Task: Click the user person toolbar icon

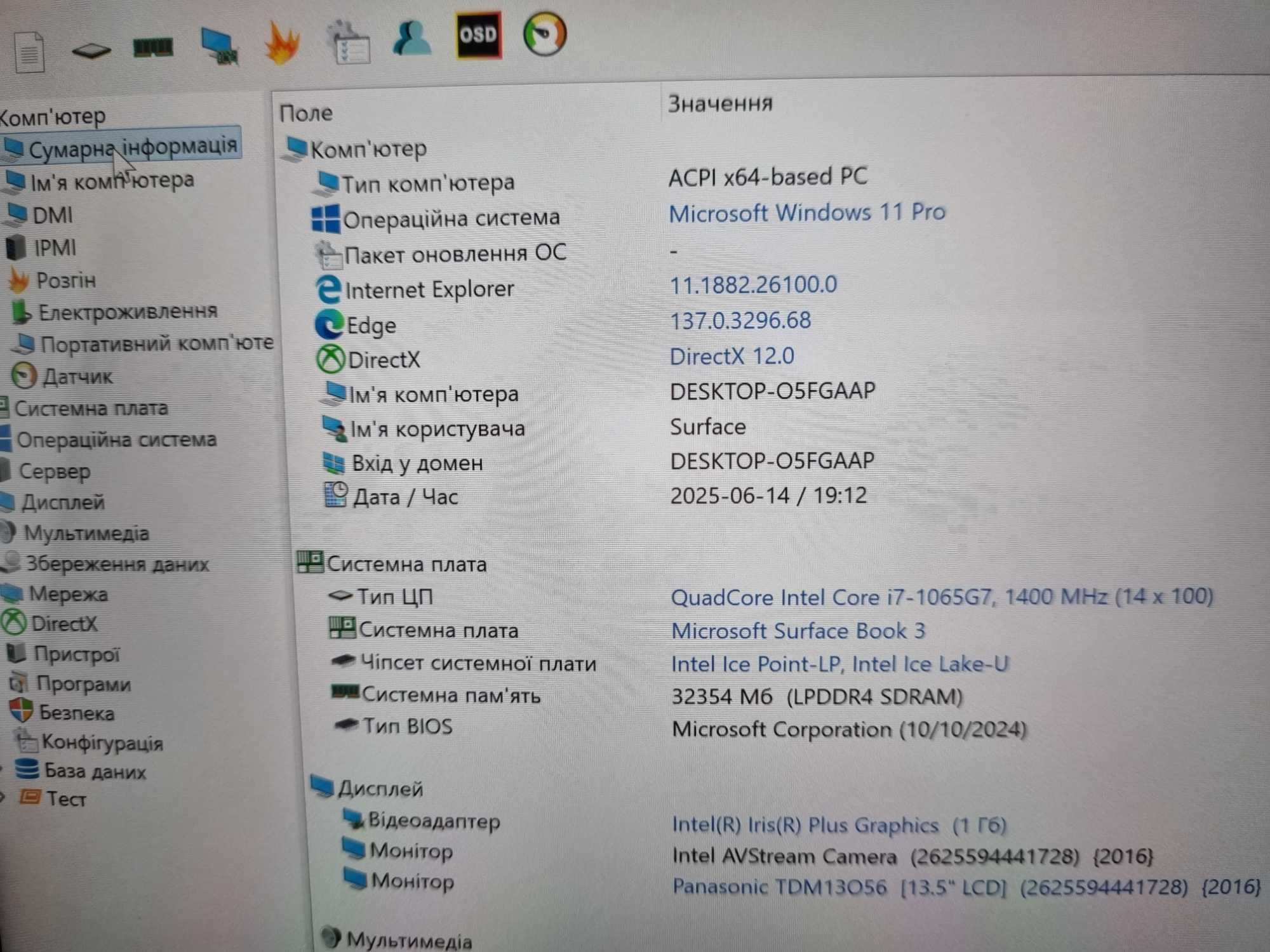Action: click(412, 37)
